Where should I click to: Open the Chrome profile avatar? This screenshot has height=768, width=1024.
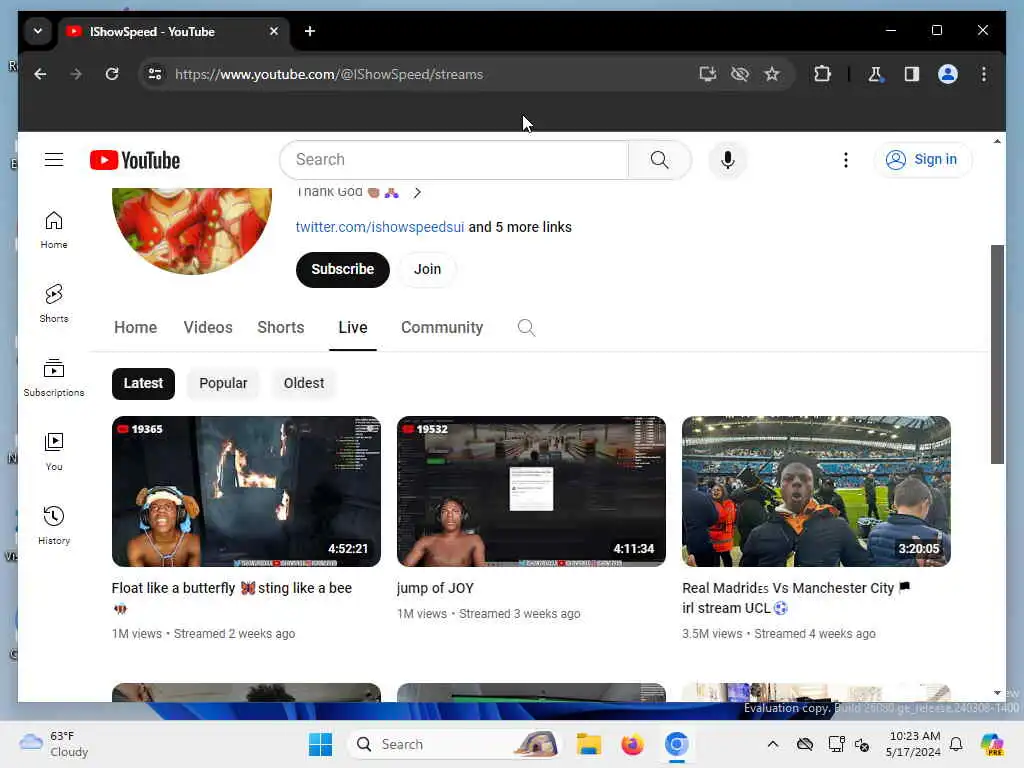[948, 74]
